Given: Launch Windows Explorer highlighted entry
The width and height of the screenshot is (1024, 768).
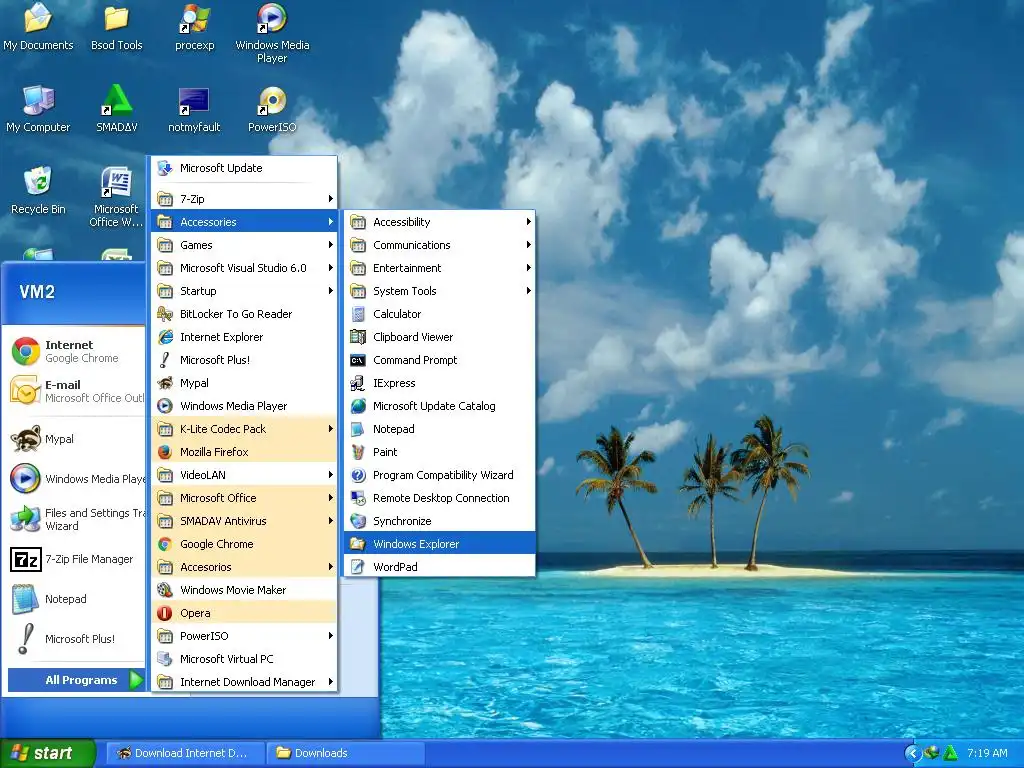Looking at the screenshot, I should [440, 544].
